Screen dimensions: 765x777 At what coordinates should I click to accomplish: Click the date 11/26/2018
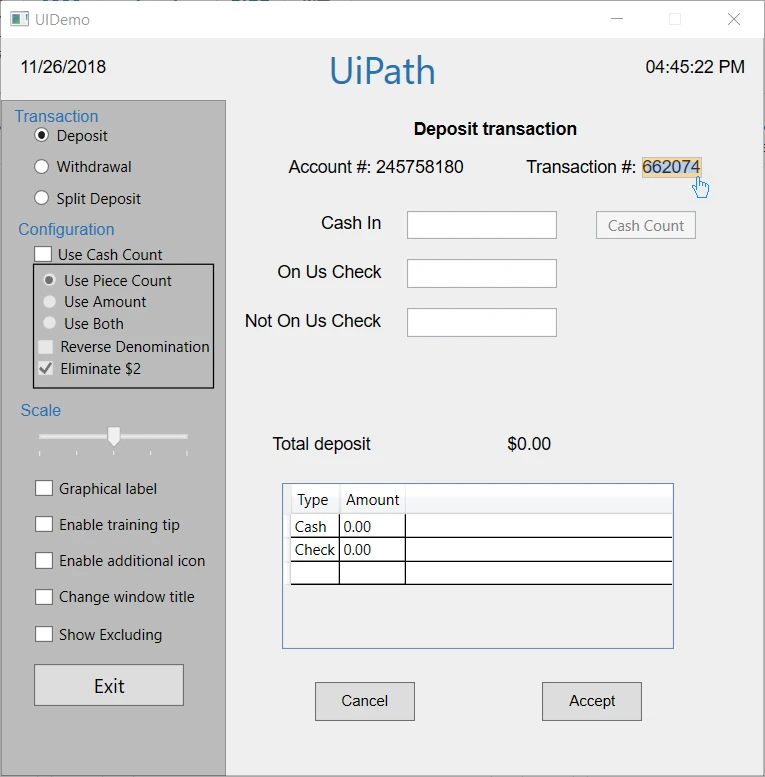[63, 67]
